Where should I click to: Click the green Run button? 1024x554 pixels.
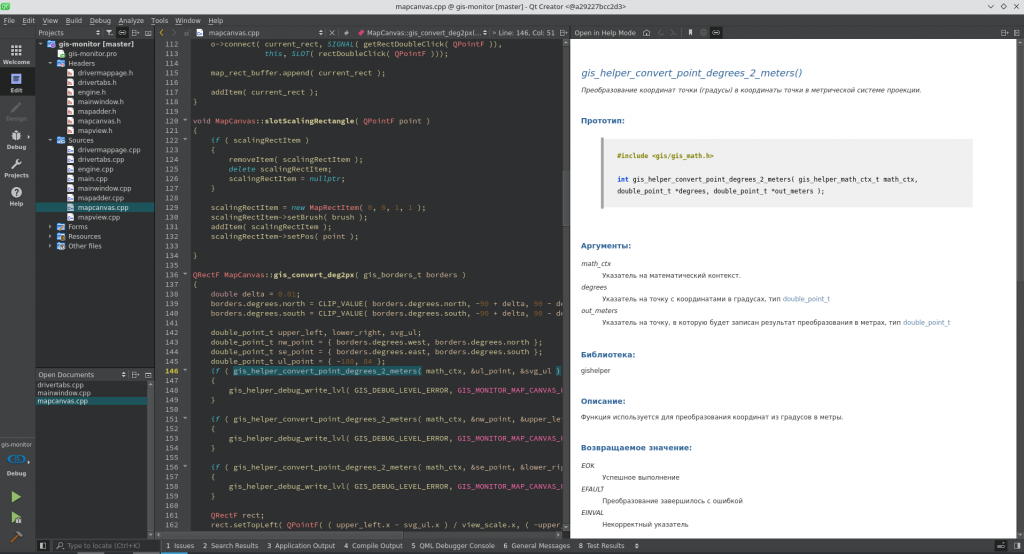click(16, 496)
